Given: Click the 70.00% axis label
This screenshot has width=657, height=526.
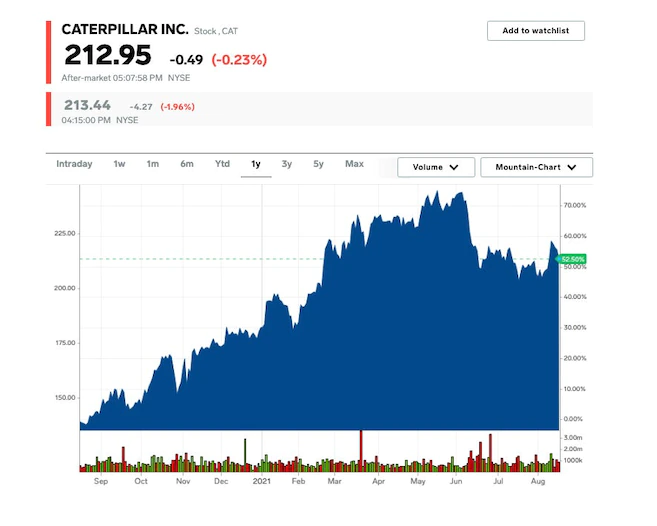Looking at the screenshot, I should coord(575,205).
